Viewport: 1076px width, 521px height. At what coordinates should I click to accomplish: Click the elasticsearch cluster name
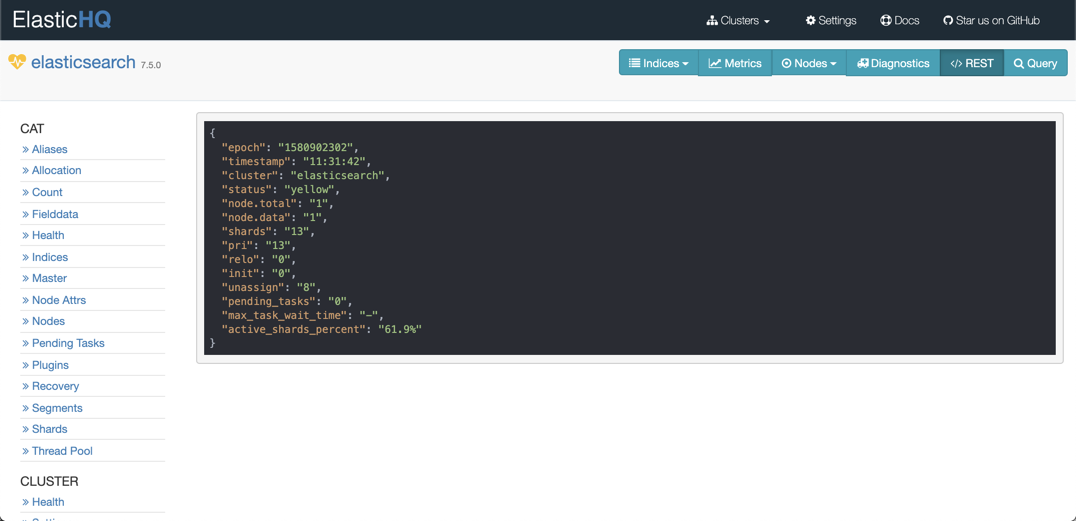(x=83, y=62)
